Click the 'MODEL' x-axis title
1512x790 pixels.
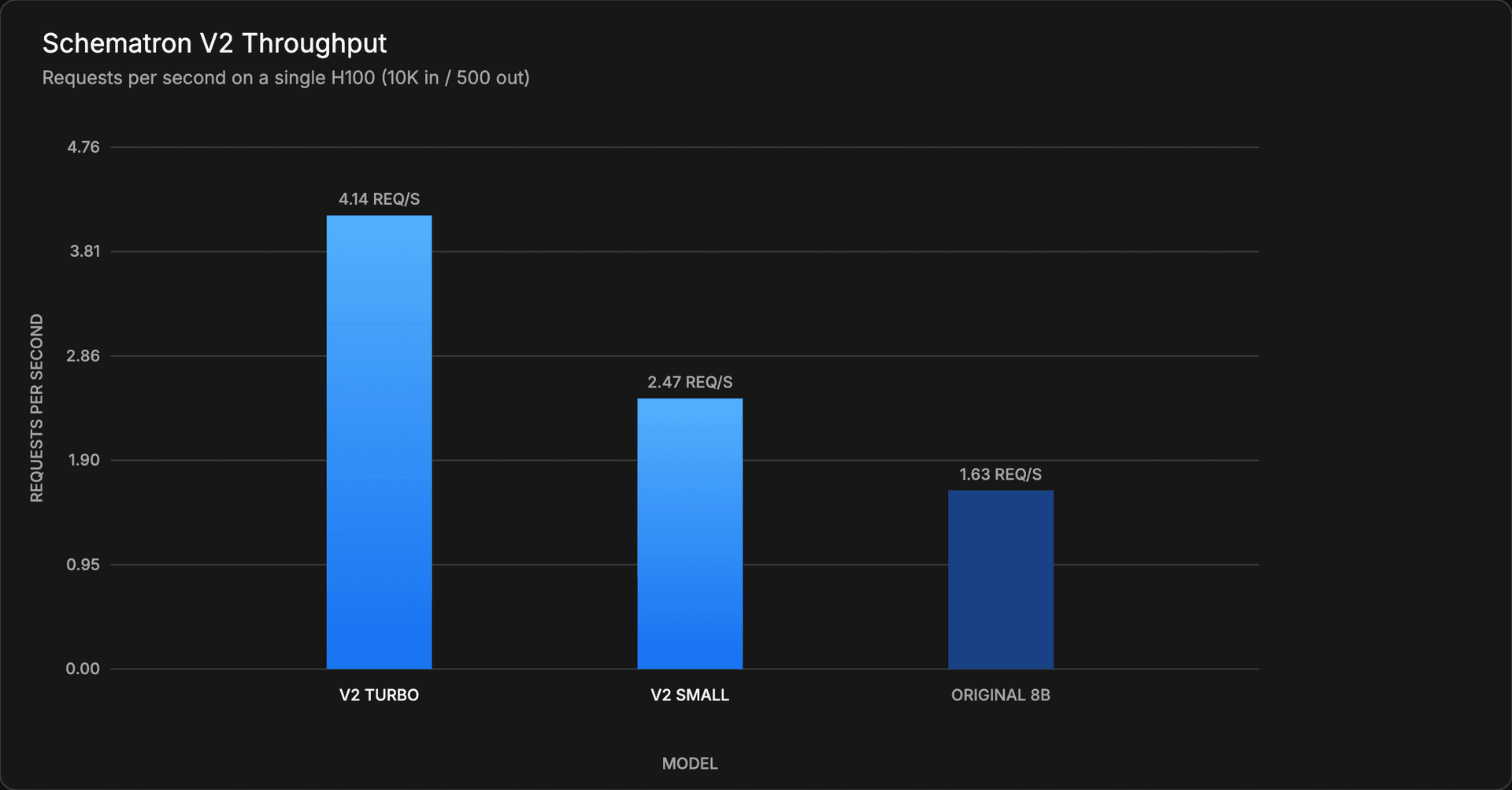(x=690, y=763)
